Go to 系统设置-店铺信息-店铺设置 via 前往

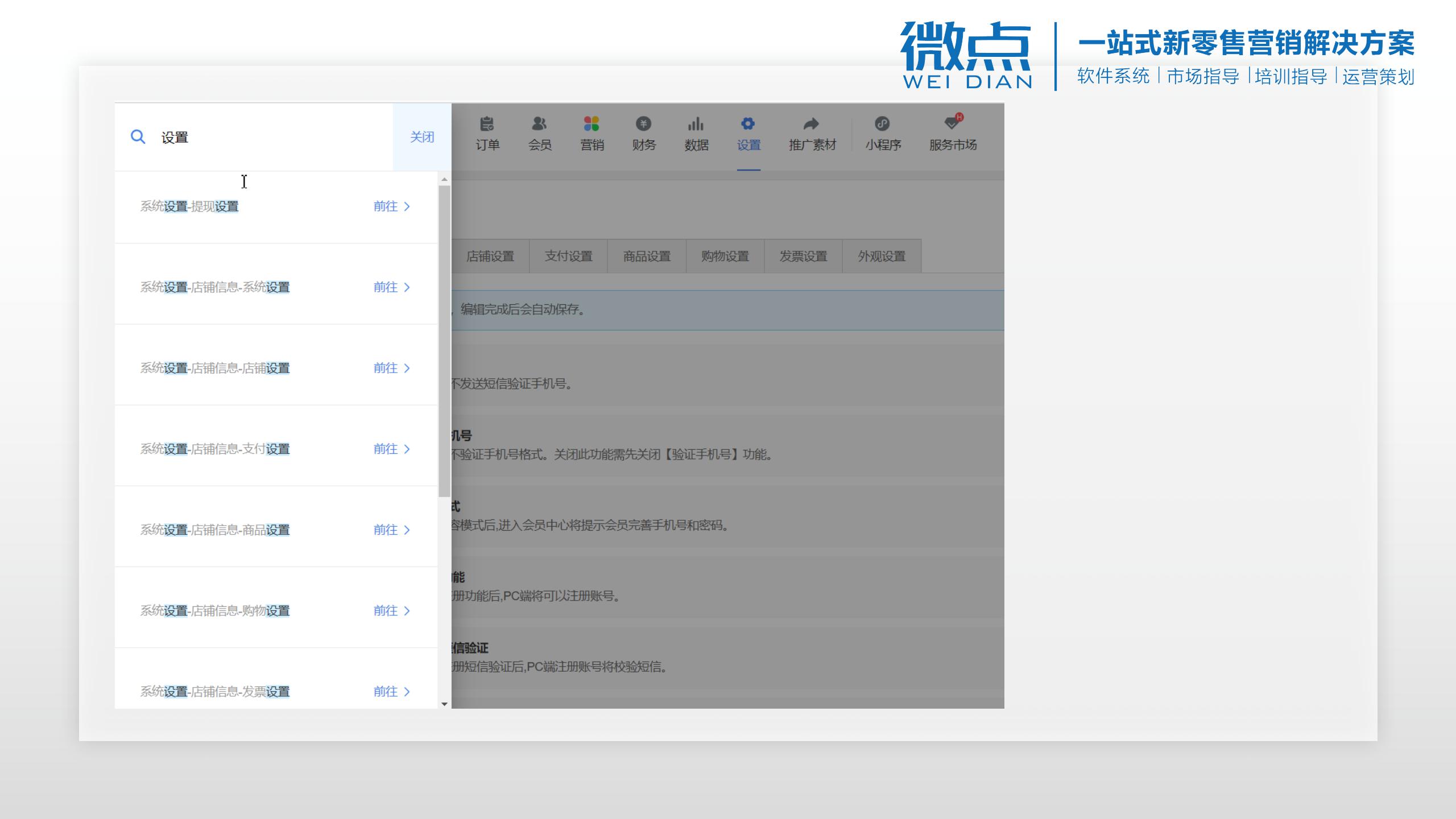click(392, 368)
